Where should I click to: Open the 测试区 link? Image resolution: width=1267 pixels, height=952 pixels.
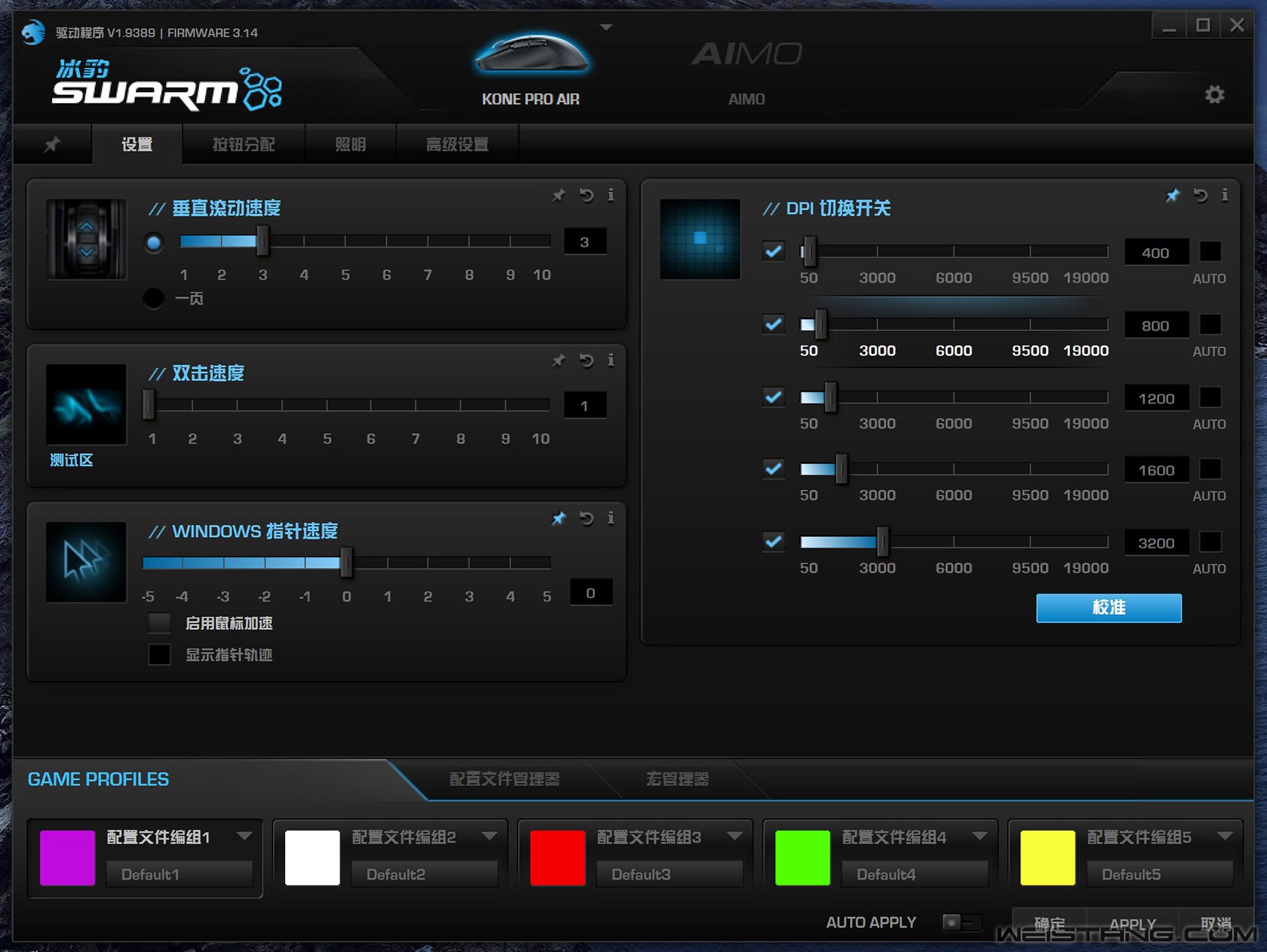pos(71,460)
